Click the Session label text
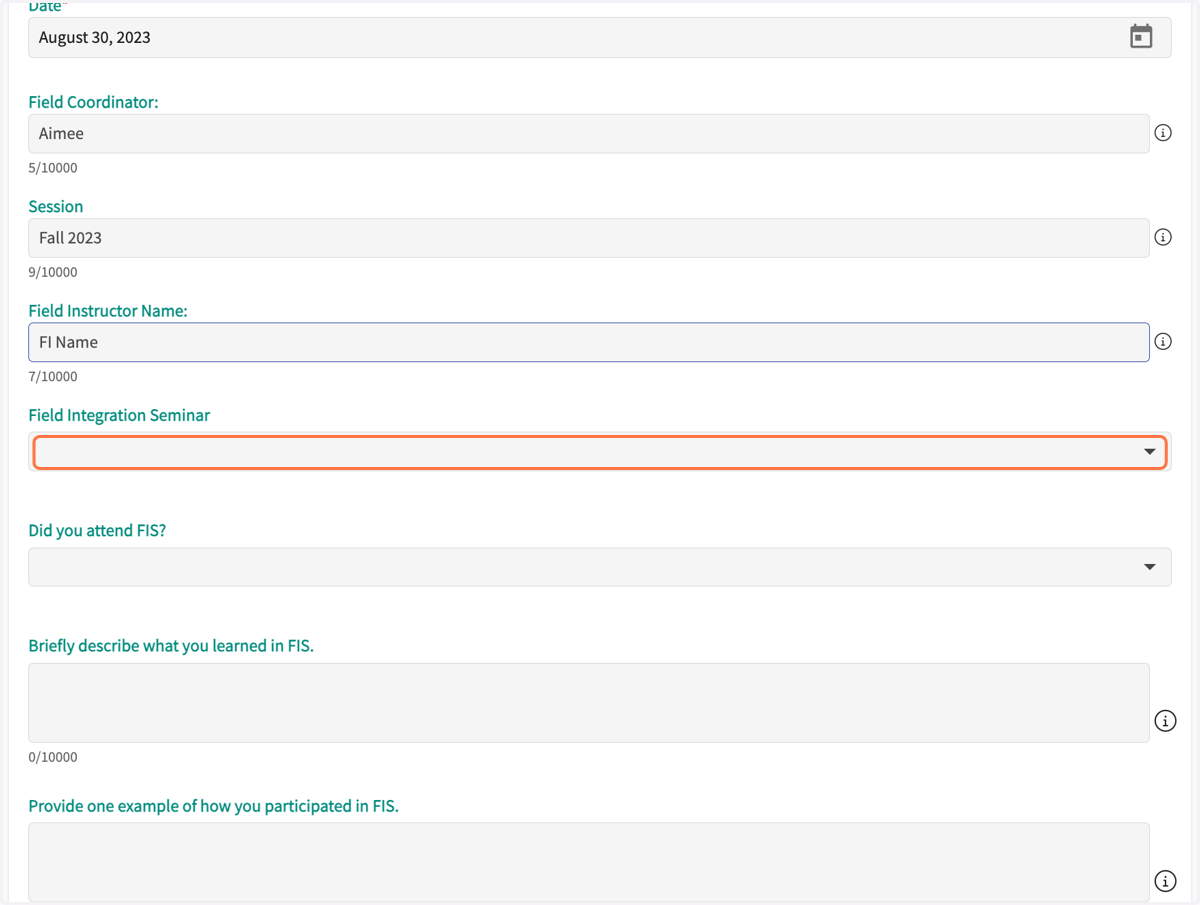The width and height of the screenshot is (1200, 905). pos(56,207)
